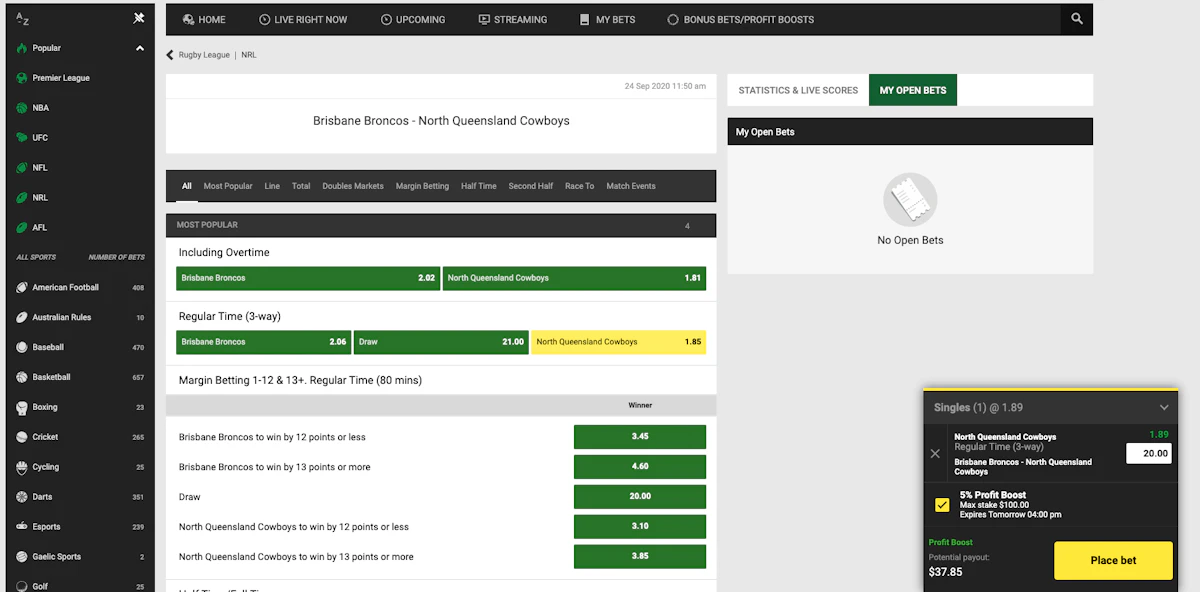Open the Margin Betting market tab
Screen dimensions: 1200x592
422,186
